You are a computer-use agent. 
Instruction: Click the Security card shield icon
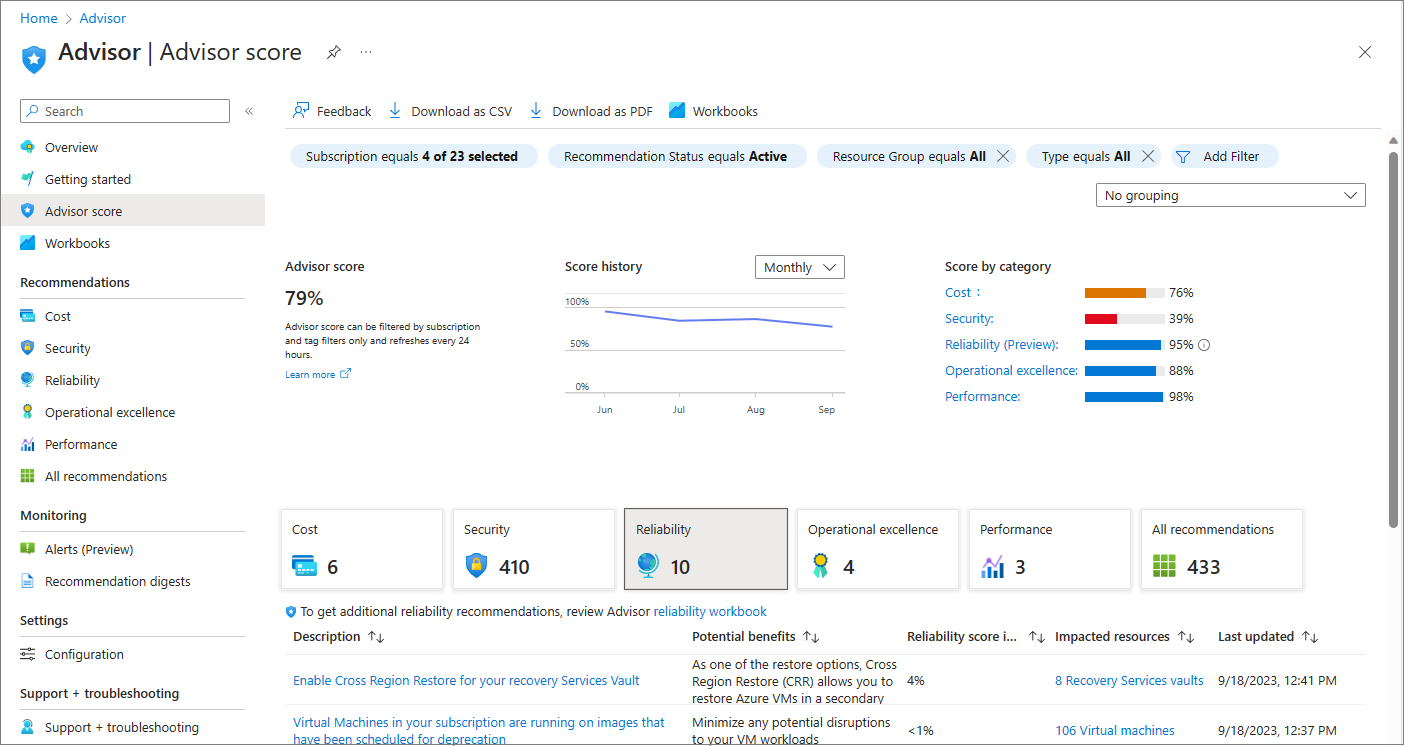[x=476, y=566]
